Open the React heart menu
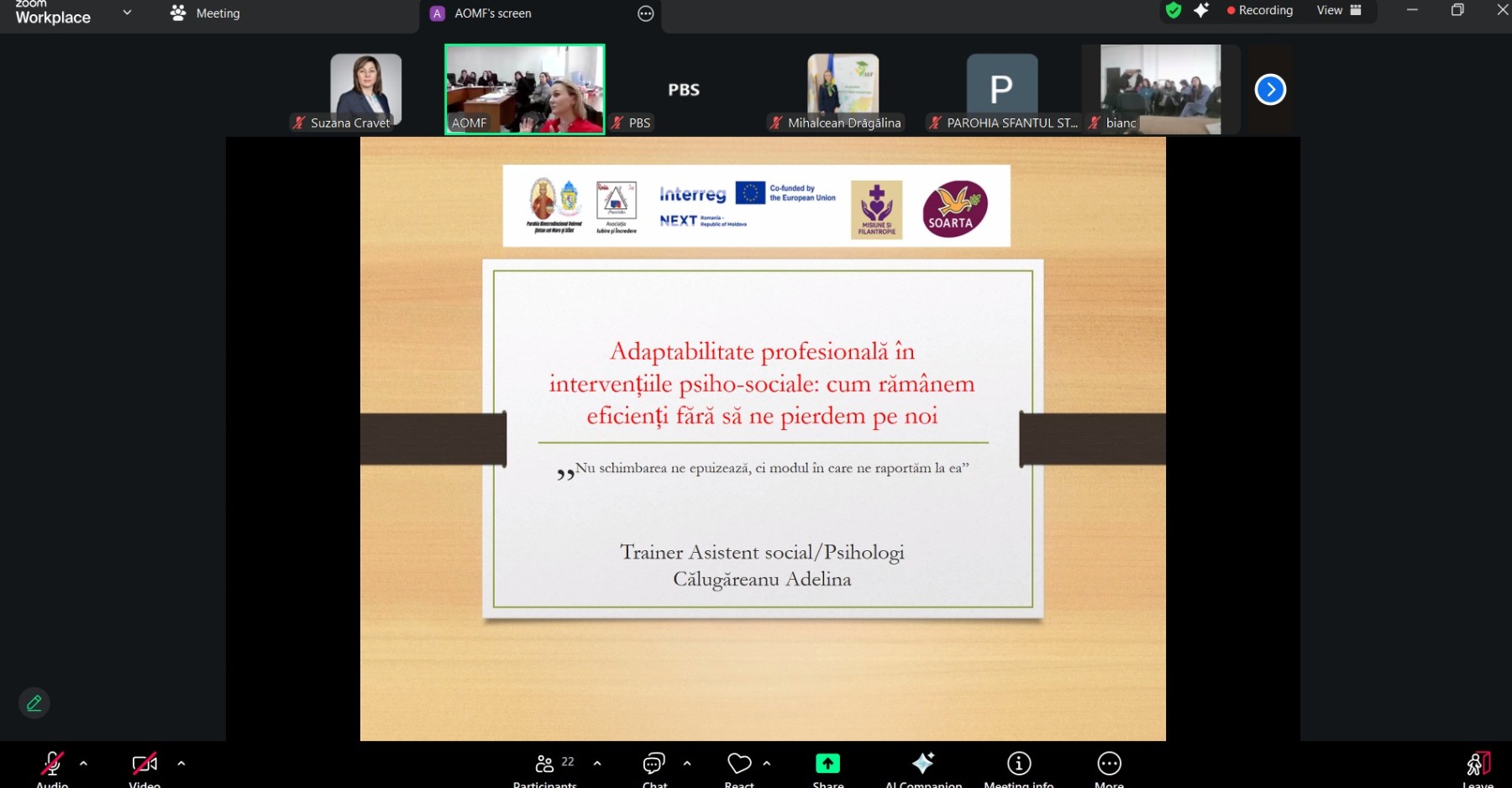The image size is (1512, 788). [x=739, y=764]
